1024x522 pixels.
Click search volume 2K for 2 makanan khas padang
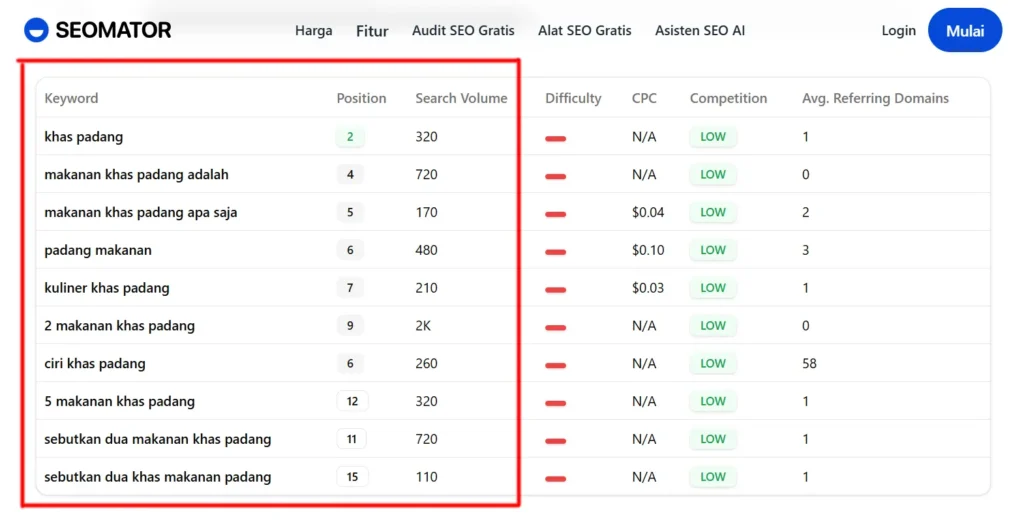[x=423, y=326]
